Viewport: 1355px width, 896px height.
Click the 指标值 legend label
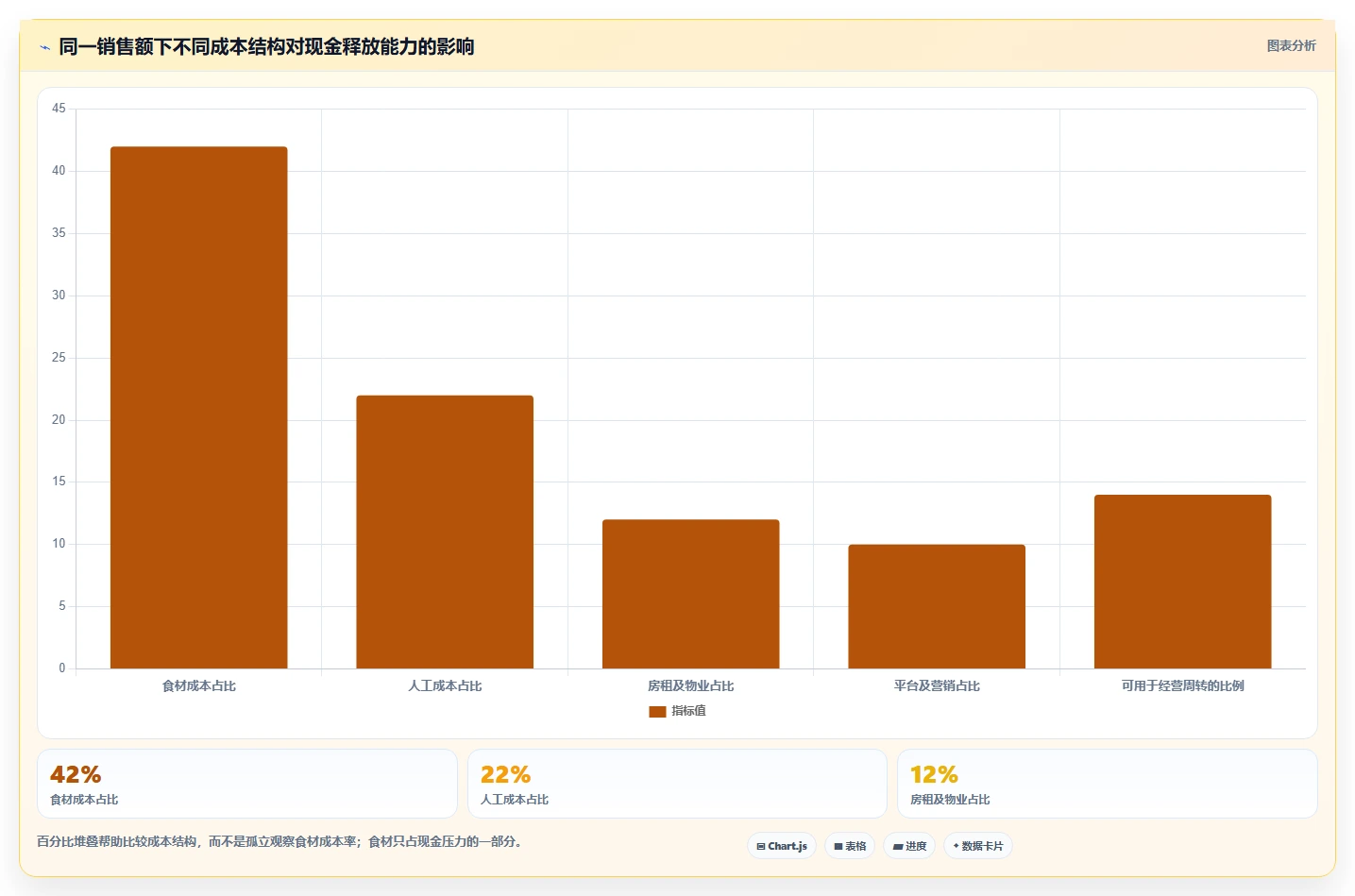(688, 711)
